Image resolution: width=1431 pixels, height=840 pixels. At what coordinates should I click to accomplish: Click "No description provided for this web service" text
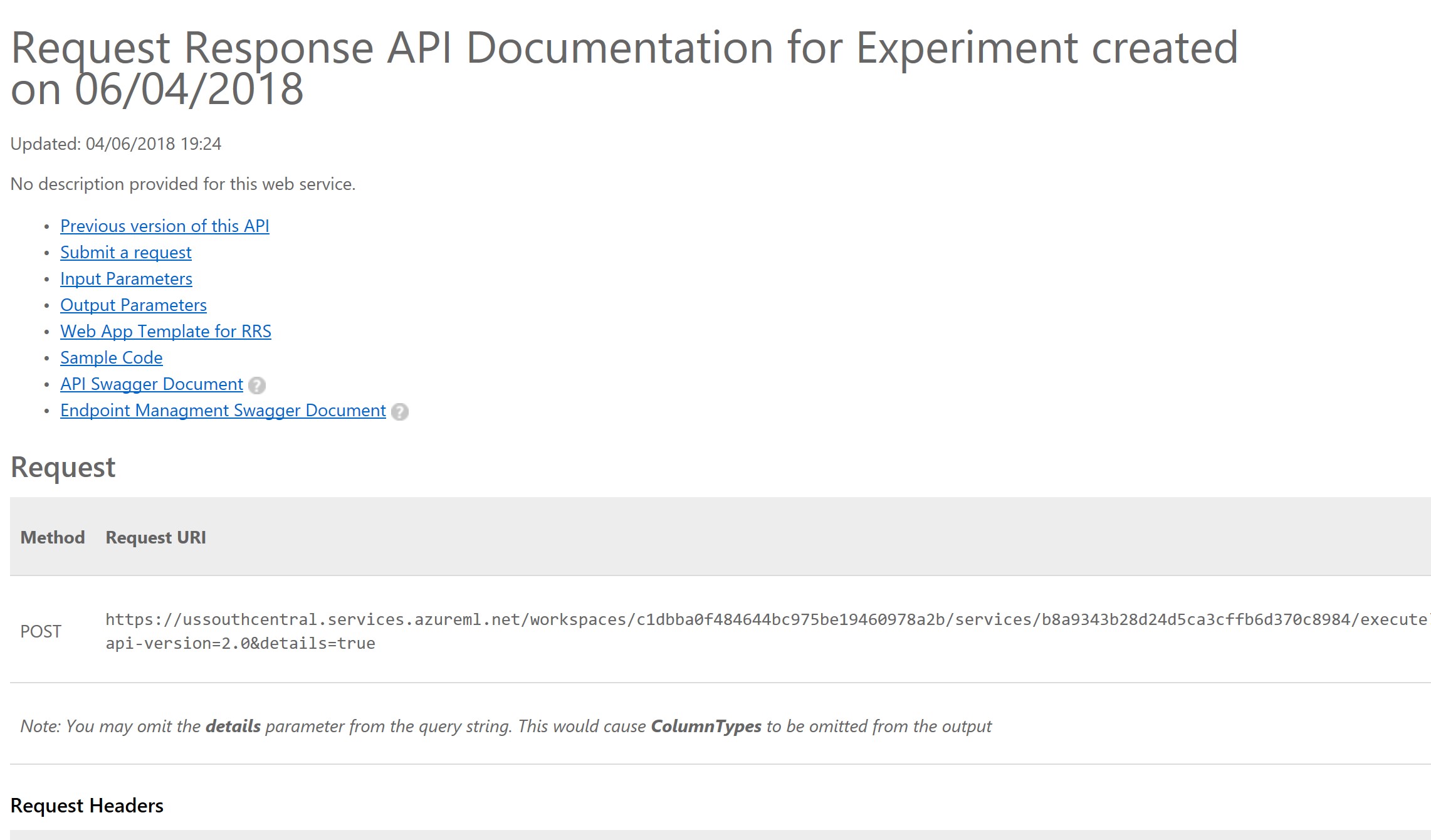coord(182,184)
